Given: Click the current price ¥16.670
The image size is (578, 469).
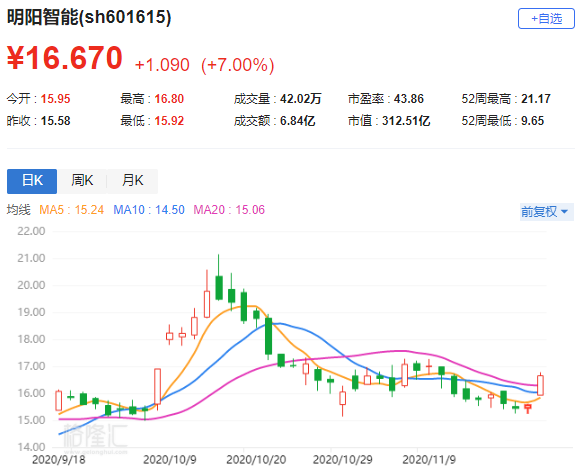Looking at the screenshot, I should (65, 58).
